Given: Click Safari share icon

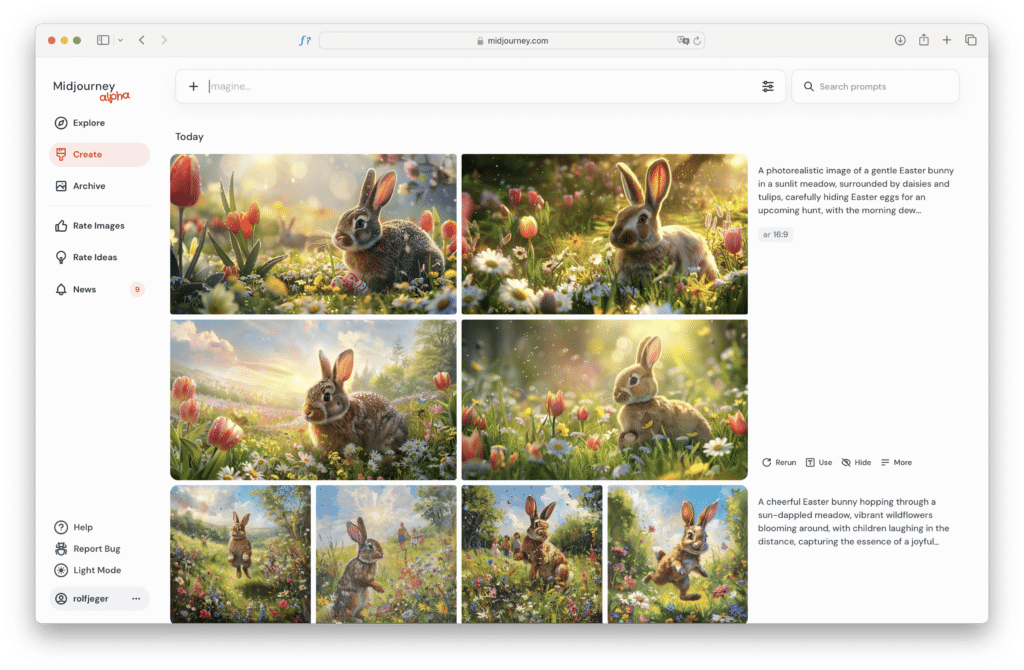Looking at the screenshot, I should 923,40.
